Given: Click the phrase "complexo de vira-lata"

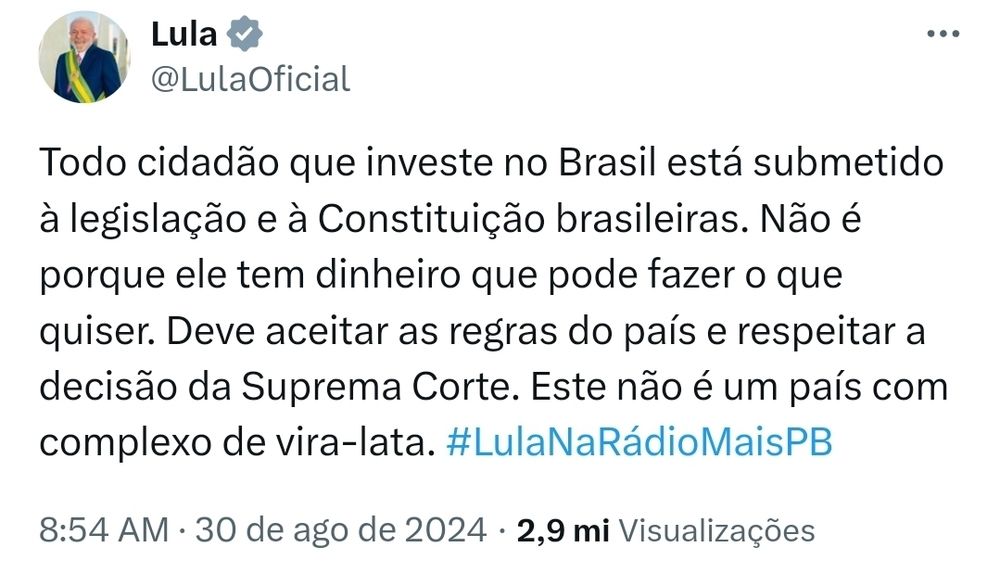Looking at the screenshot, I should [233, 442].
